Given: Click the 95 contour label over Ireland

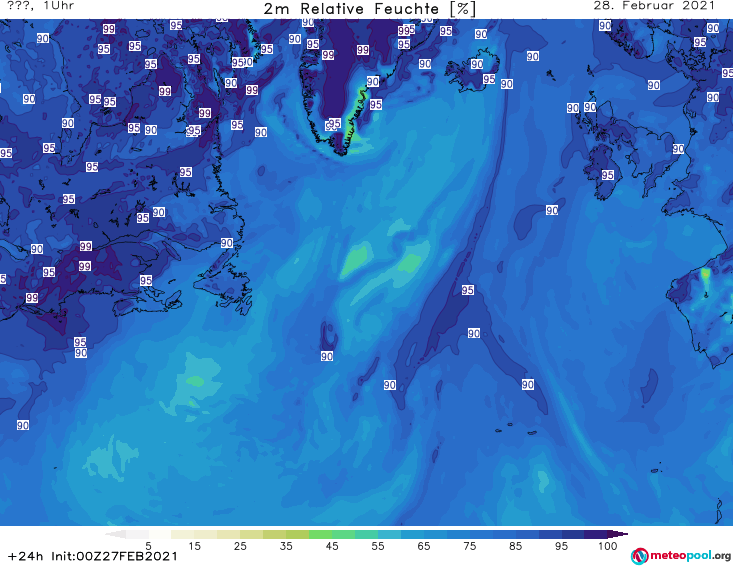Looking at the screenshot, I should 607,175.
